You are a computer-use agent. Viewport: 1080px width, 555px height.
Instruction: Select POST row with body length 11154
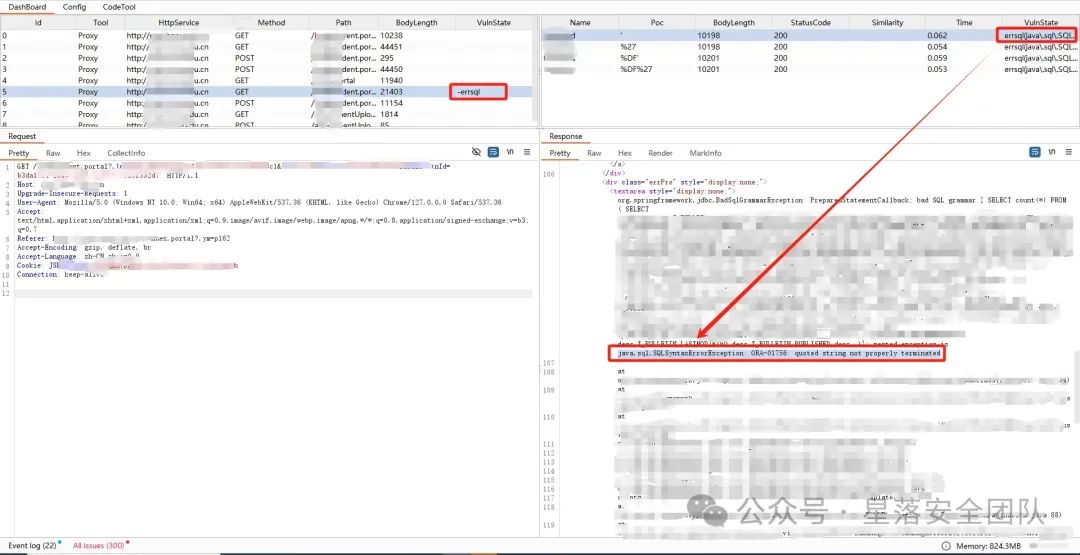pos(266,103)
